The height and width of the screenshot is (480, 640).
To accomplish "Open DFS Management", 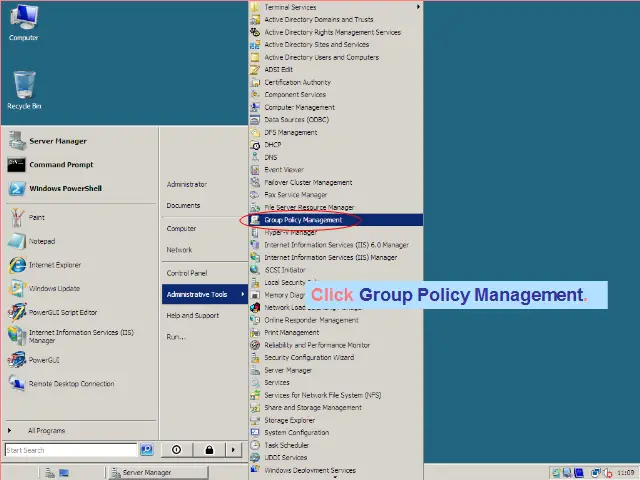I will 336,132.
